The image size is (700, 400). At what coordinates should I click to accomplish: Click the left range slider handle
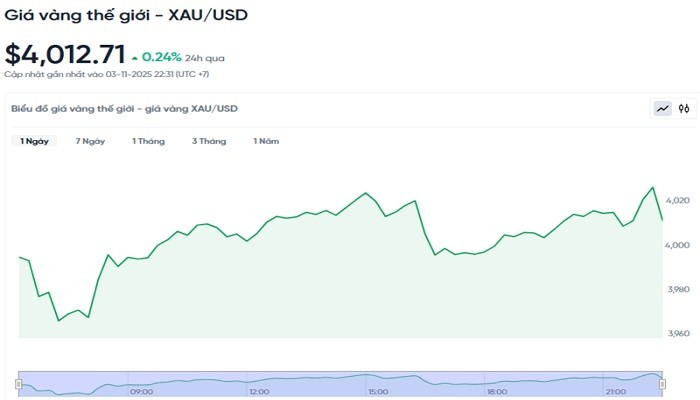(18, 382)
